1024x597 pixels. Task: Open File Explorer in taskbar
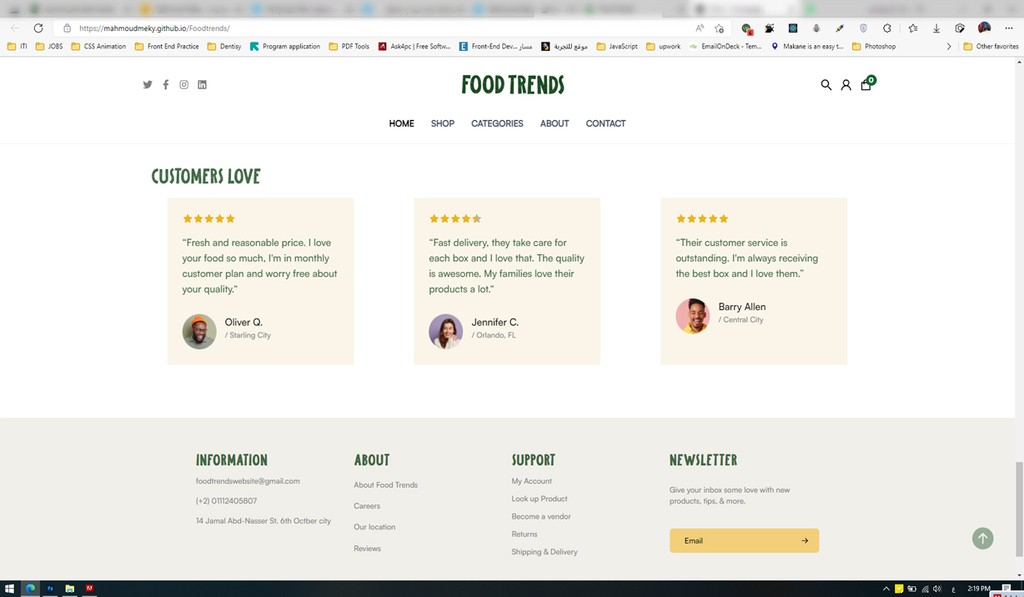(70, 589)
